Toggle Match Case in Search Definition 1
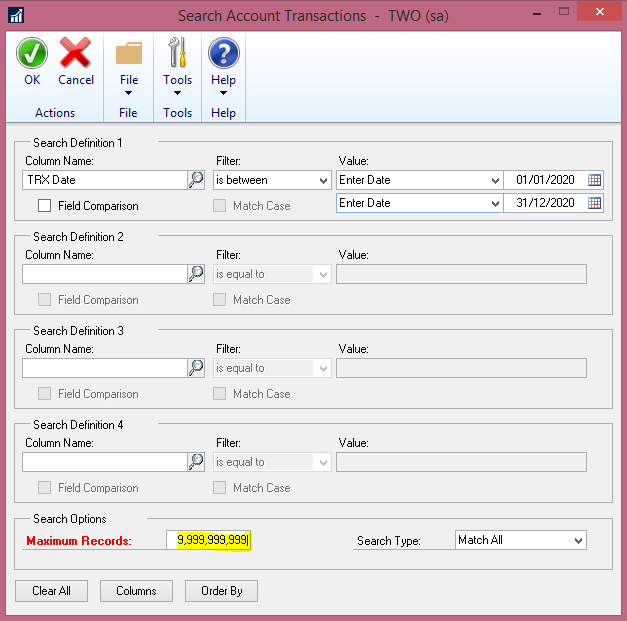Viewport: 627px width, 621px height. point(220,206)
